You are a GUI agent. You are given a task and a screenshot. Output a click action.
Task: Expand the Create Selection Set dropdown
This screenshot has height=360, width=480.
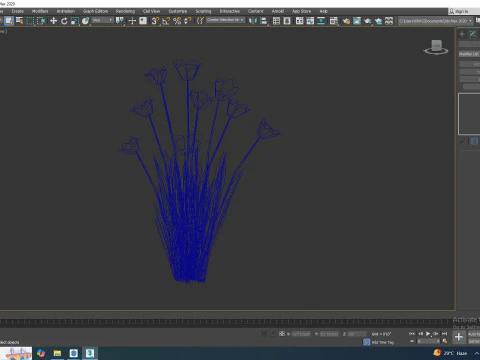[225, 20]
